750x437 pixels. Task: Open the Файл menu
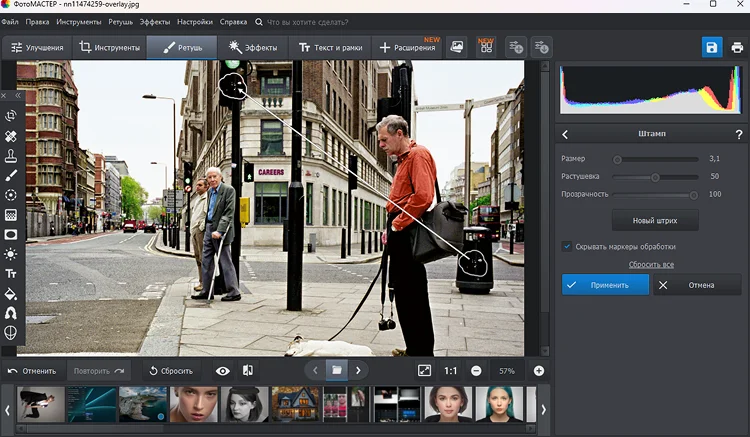click(x=10, y=22)
